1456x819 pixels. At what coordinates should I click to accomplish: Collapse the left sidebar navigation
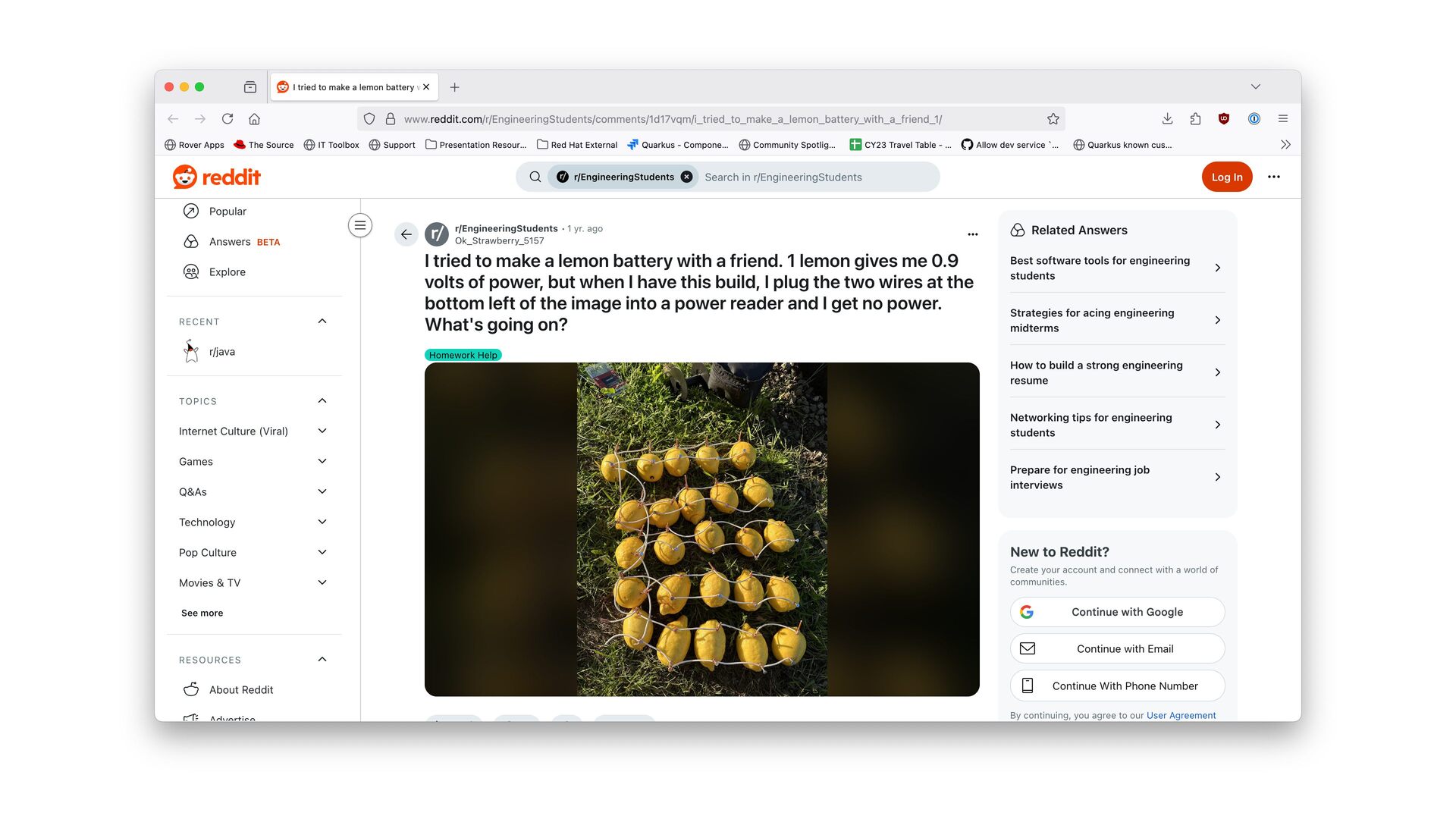coord(360,225)
